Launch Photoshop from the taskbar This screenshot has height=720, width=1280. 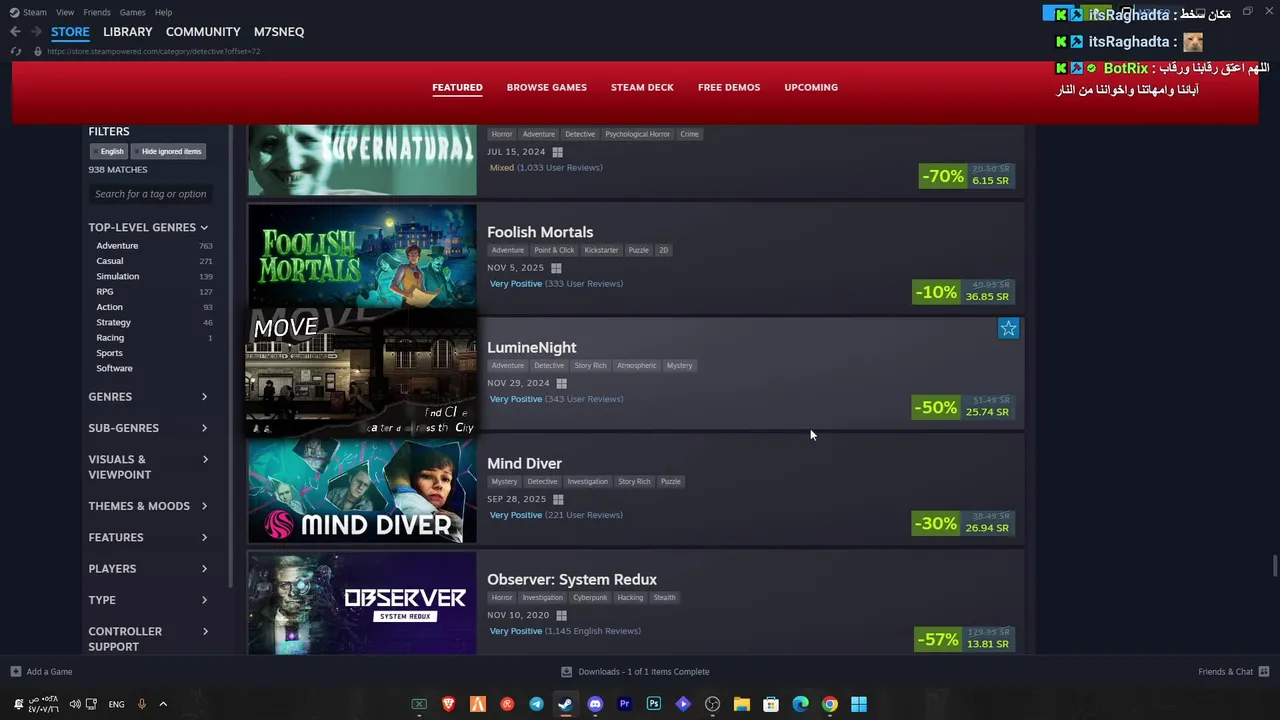coord(654,704)
